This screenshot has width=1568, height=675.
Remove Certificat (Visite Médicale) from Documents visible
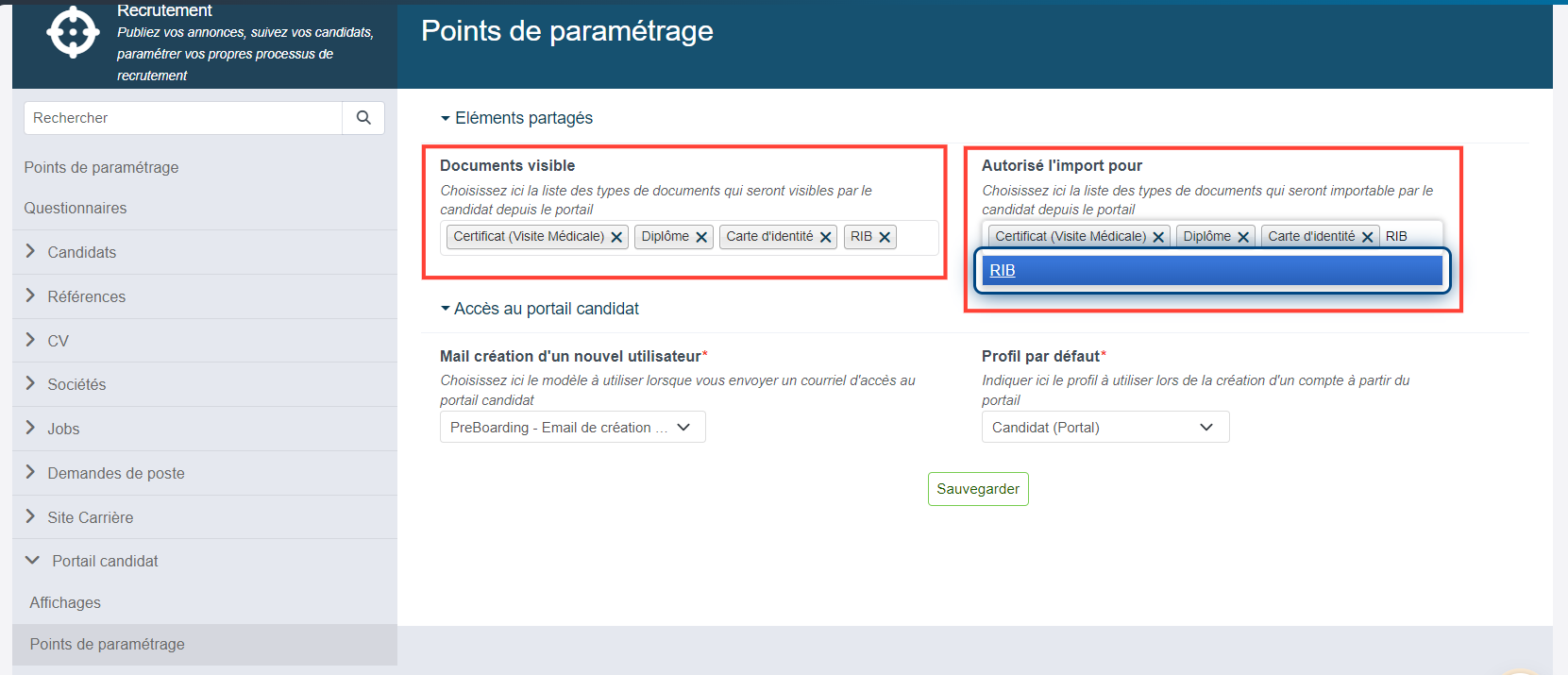click(x=616, y=237)
